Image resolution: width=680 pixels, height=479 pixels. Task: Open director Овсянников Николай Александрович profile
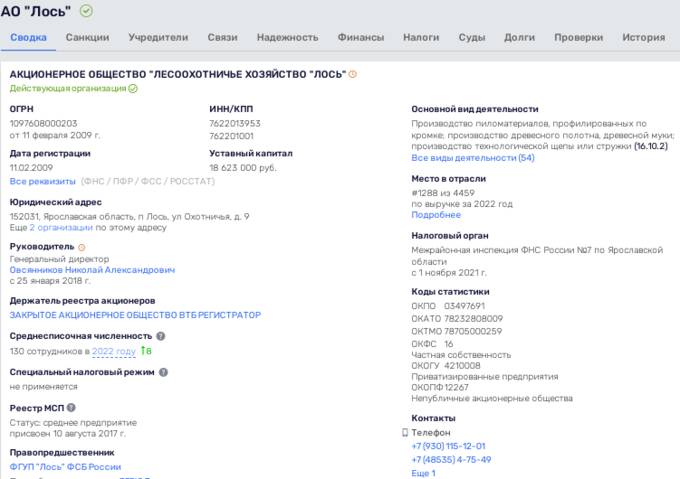92,270
